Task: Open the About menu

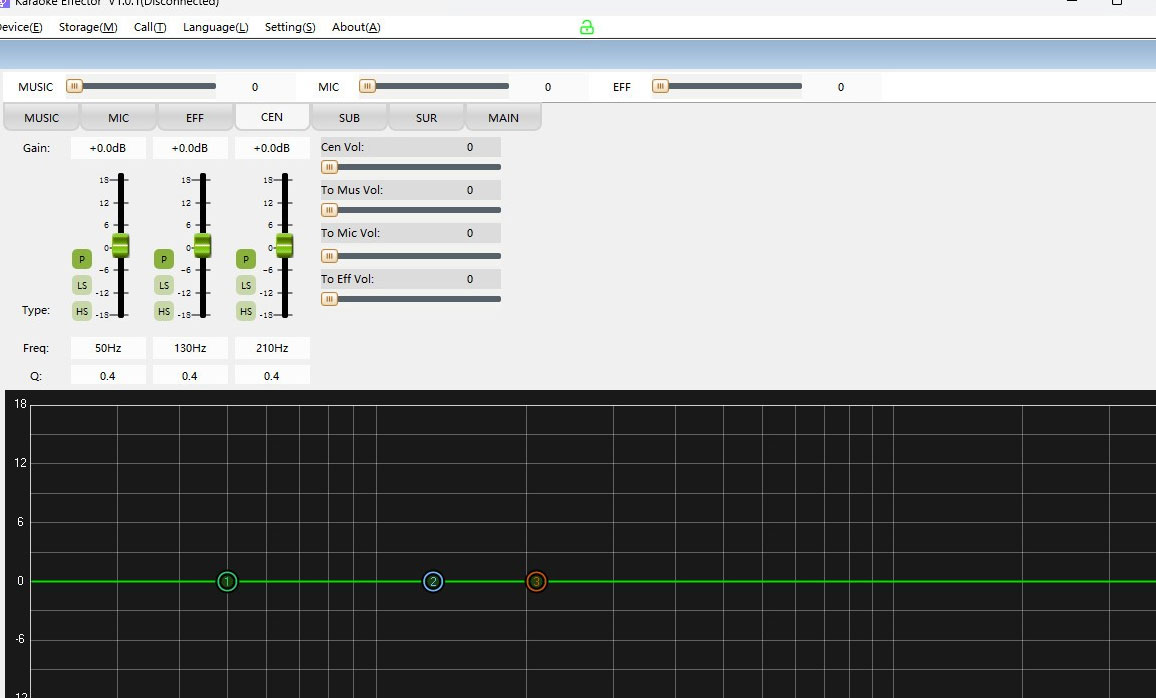Action: (356, 27)
